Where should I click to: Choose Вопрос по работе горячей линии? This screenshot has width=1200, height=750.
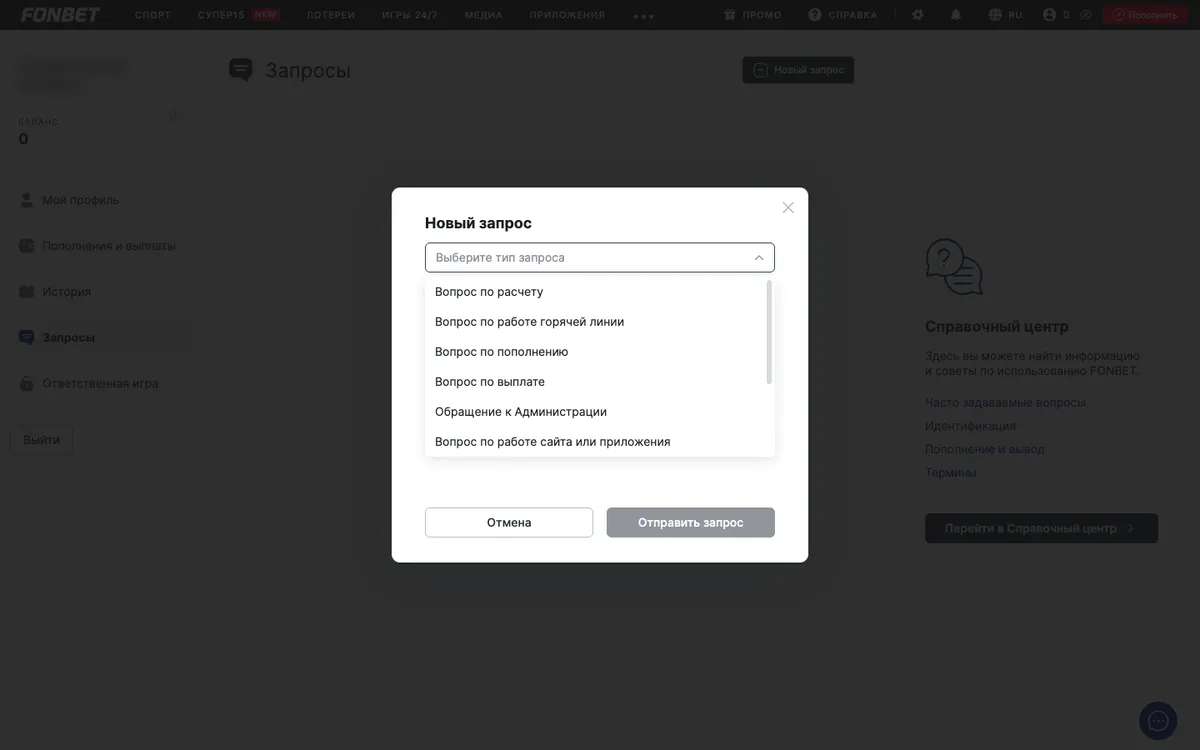[596, 322]
